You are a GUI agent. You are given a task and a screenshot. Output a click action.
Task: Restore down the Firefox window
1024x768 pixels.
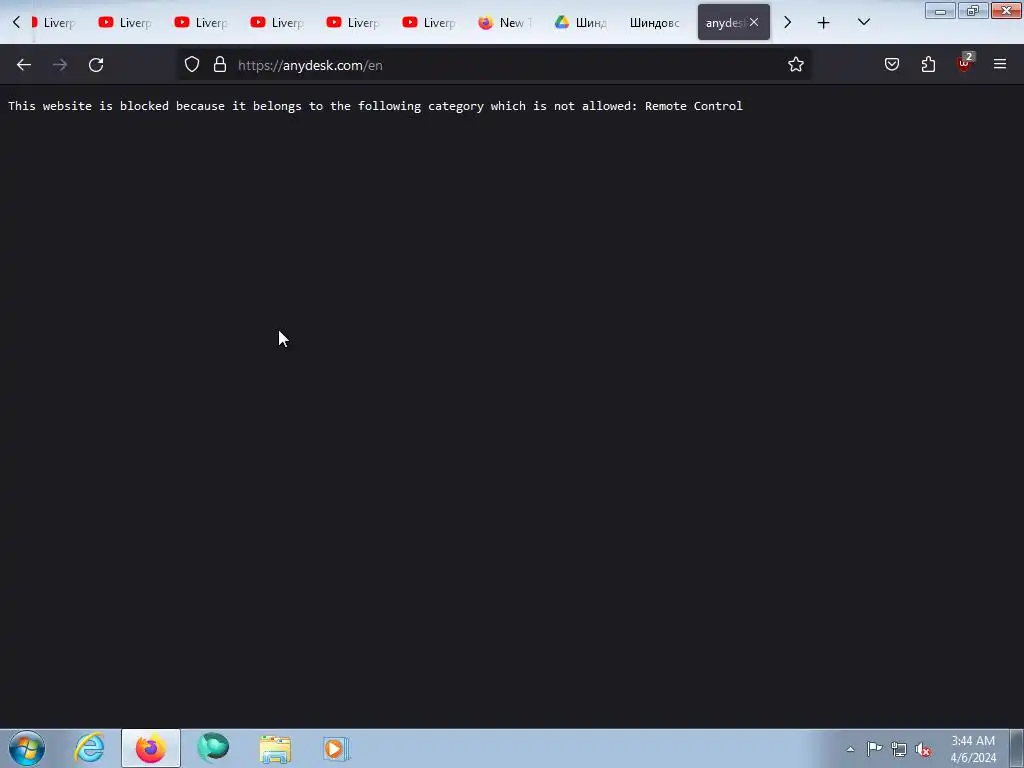(973, 10)
